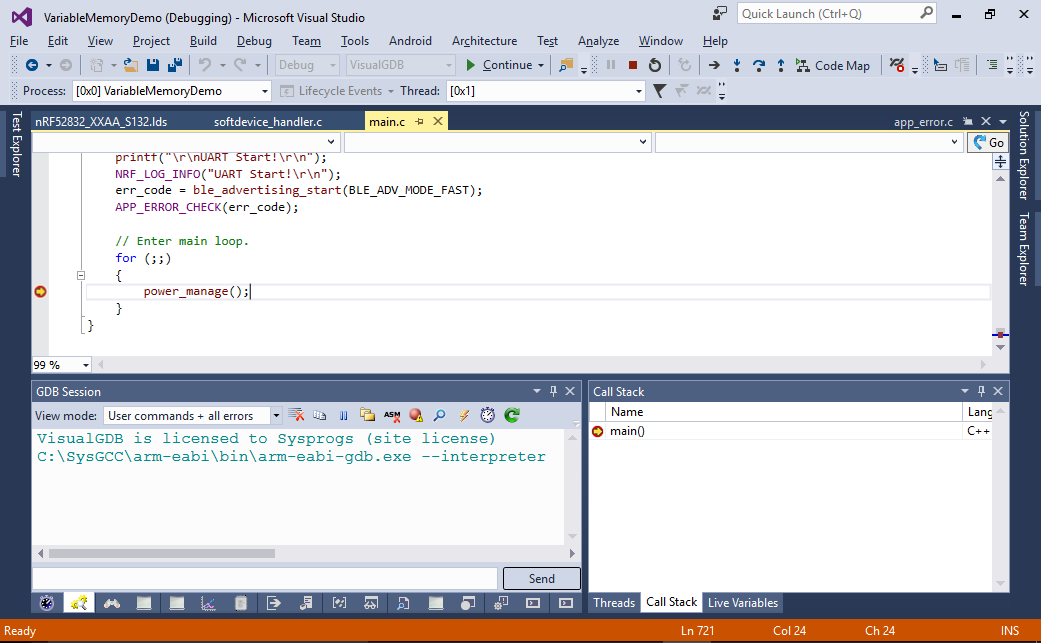Clear GDB Session log icon
The image size is (1041, 643).
pos(297,415)
